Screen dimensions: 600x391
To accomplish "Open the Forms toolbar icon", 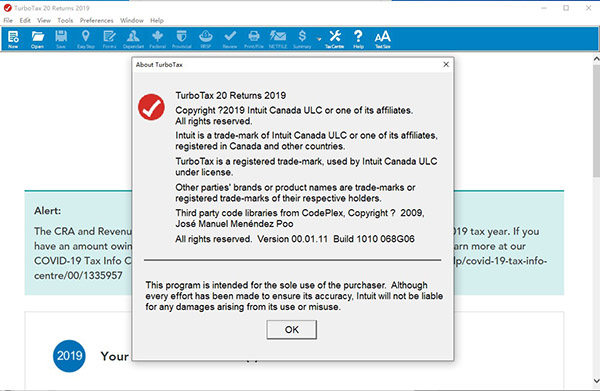I will tap(109, 39).
